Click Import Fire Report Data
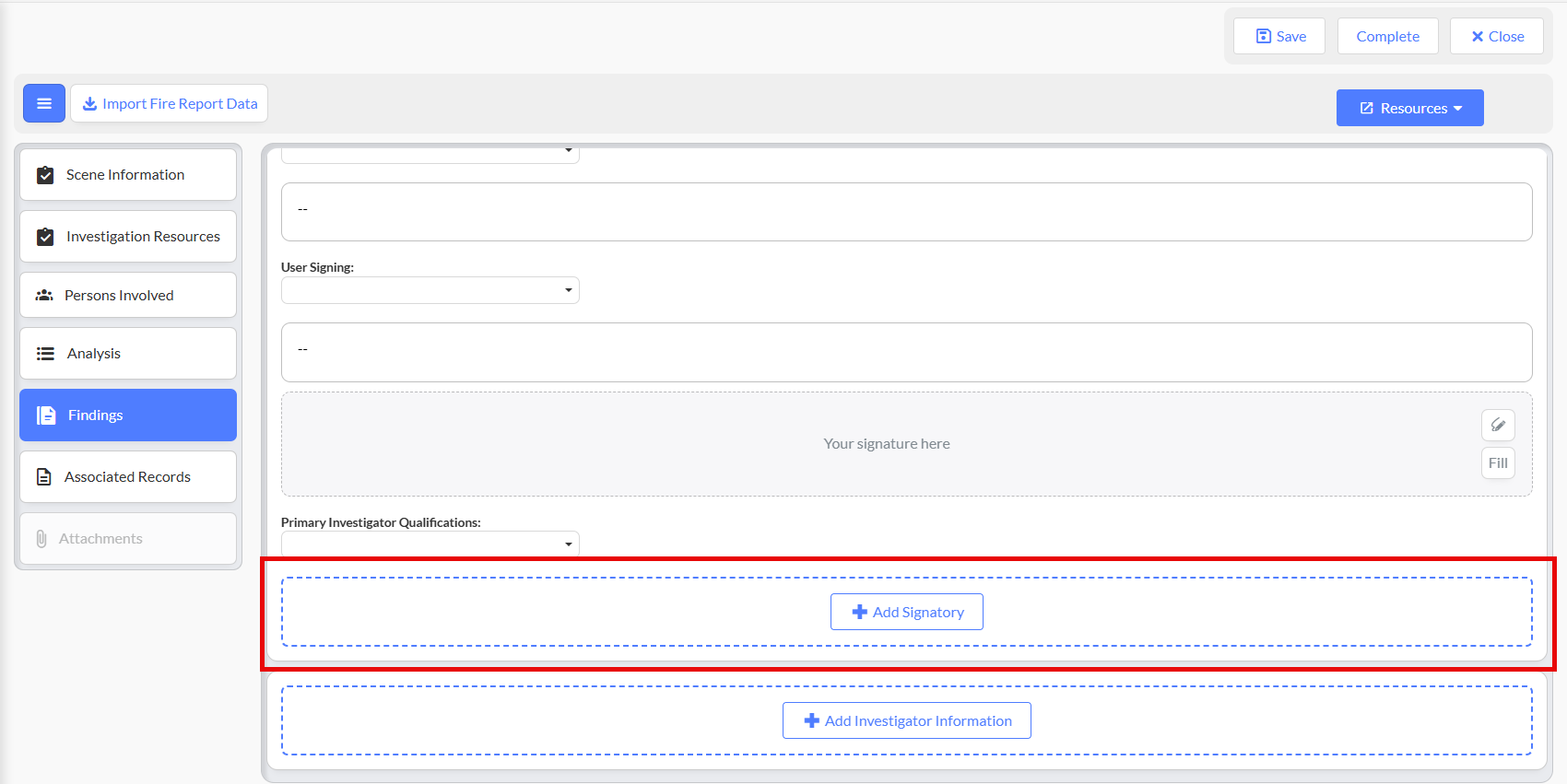 [170, 103]
